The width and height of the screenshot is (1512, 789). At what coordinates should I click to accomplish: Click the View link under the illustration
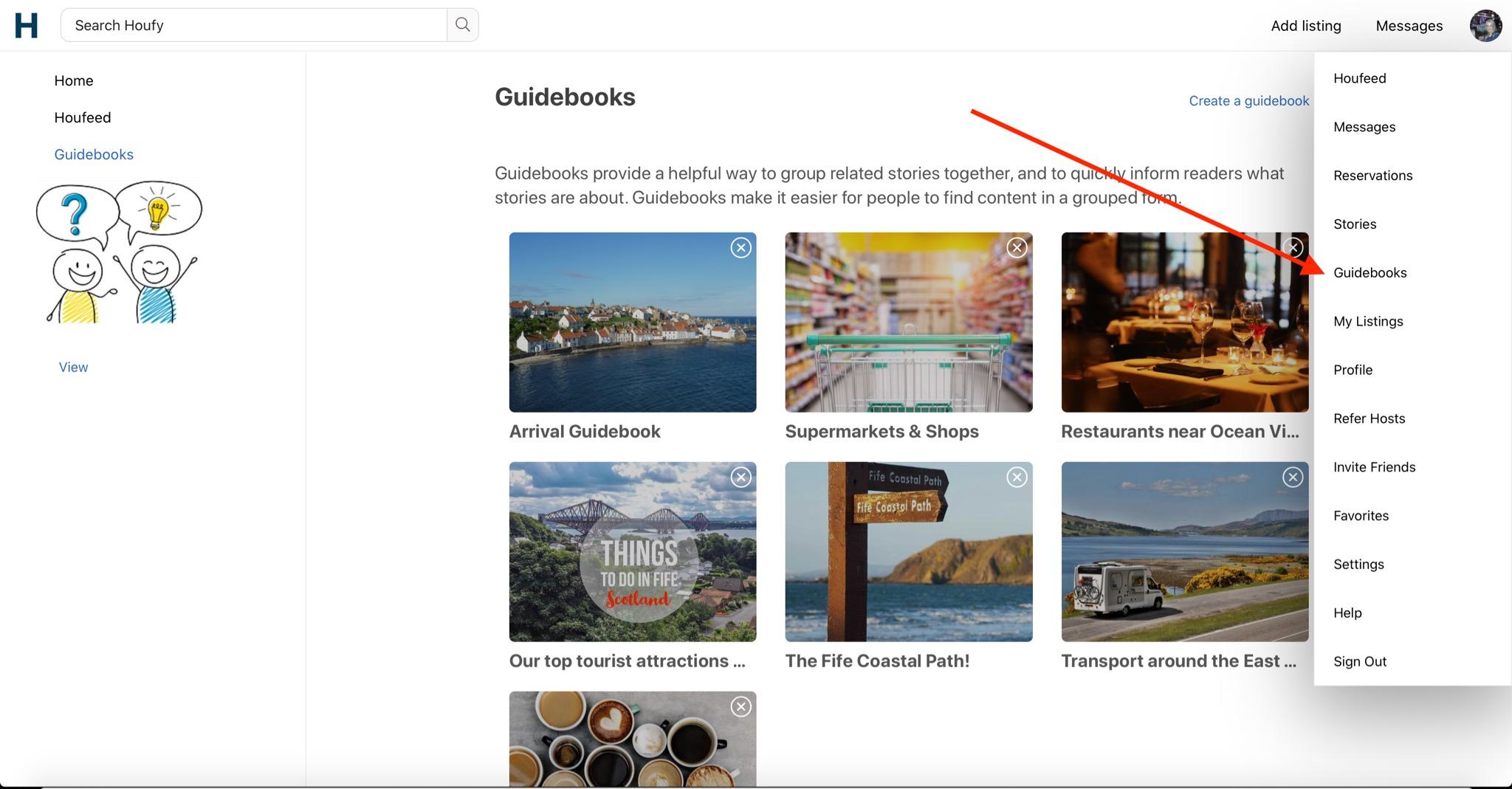(72, 367)
